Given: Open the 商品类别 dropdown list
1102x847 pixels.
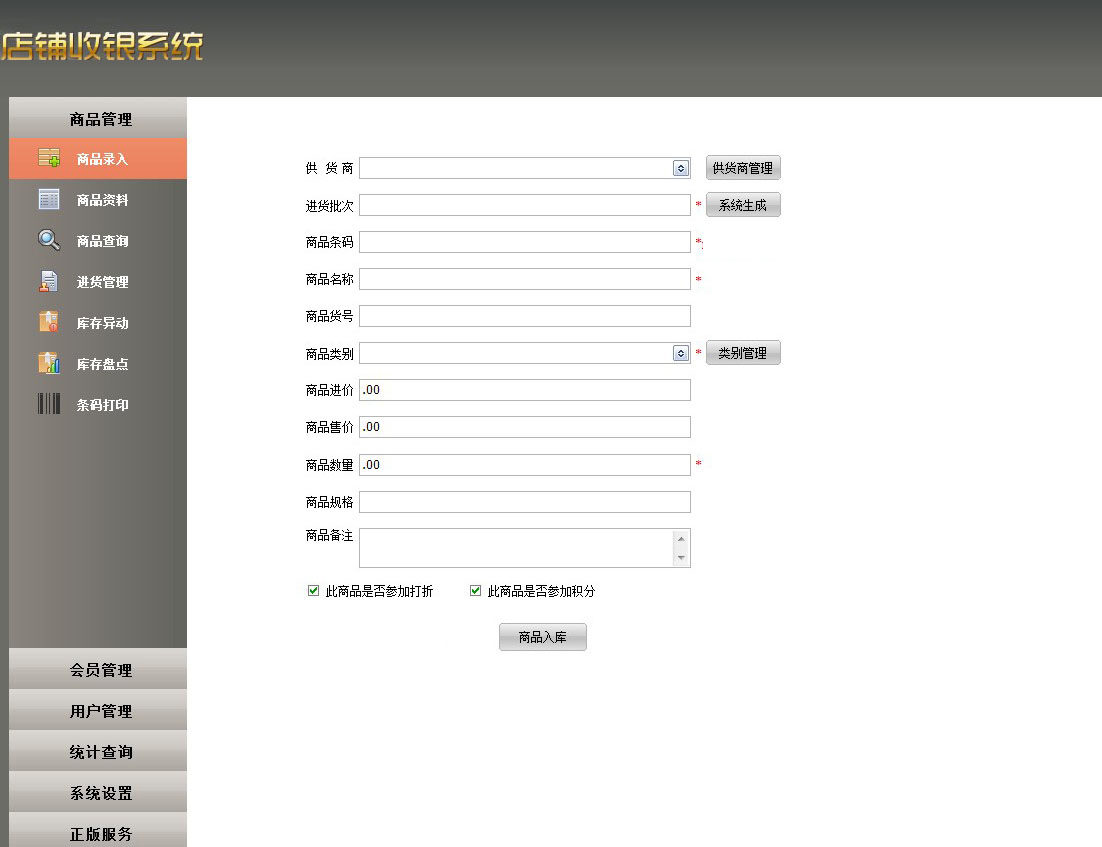Looking at the screenshot, I should (x=680, y=353).
